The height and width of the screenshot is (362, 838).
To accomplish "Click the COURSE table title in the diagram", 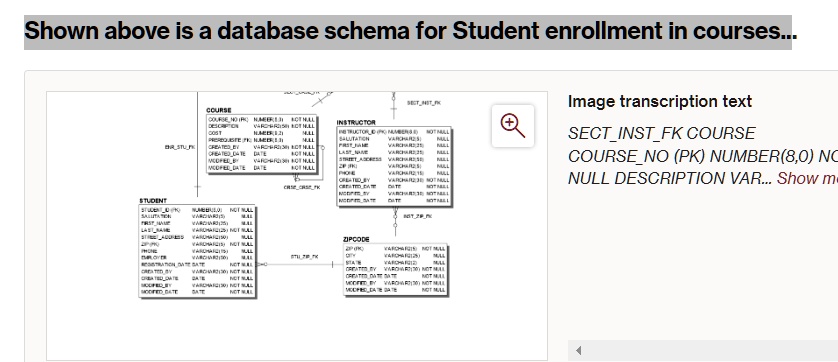I will (219, 110).
